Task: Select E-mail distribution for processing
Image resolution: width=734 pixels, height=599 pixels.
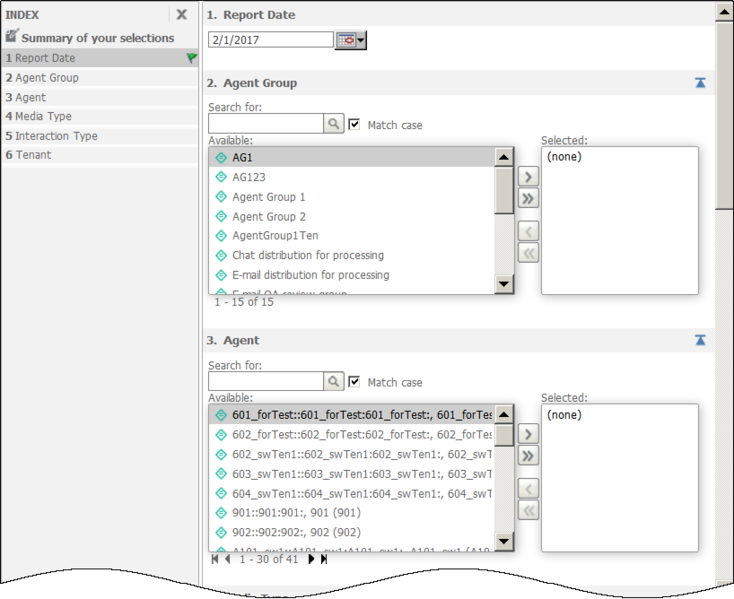Action: coord(352,275)
